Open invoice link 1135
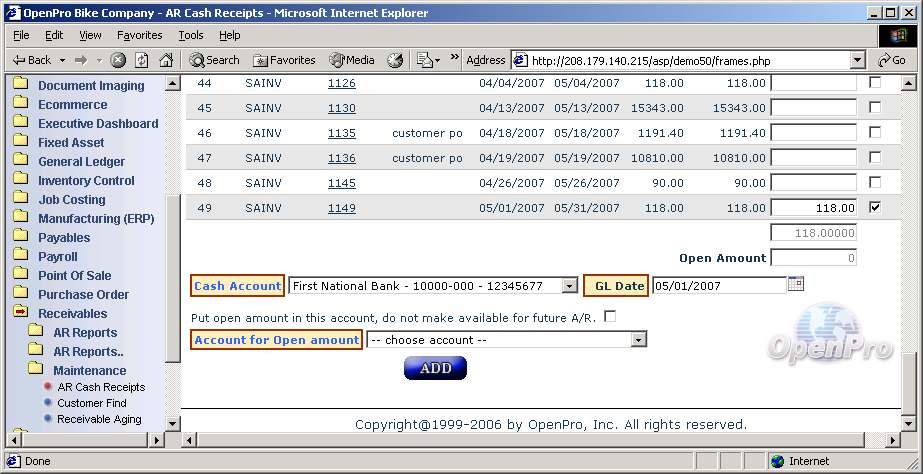The height and width of the screenshot is (474, 923). point(341,133)
